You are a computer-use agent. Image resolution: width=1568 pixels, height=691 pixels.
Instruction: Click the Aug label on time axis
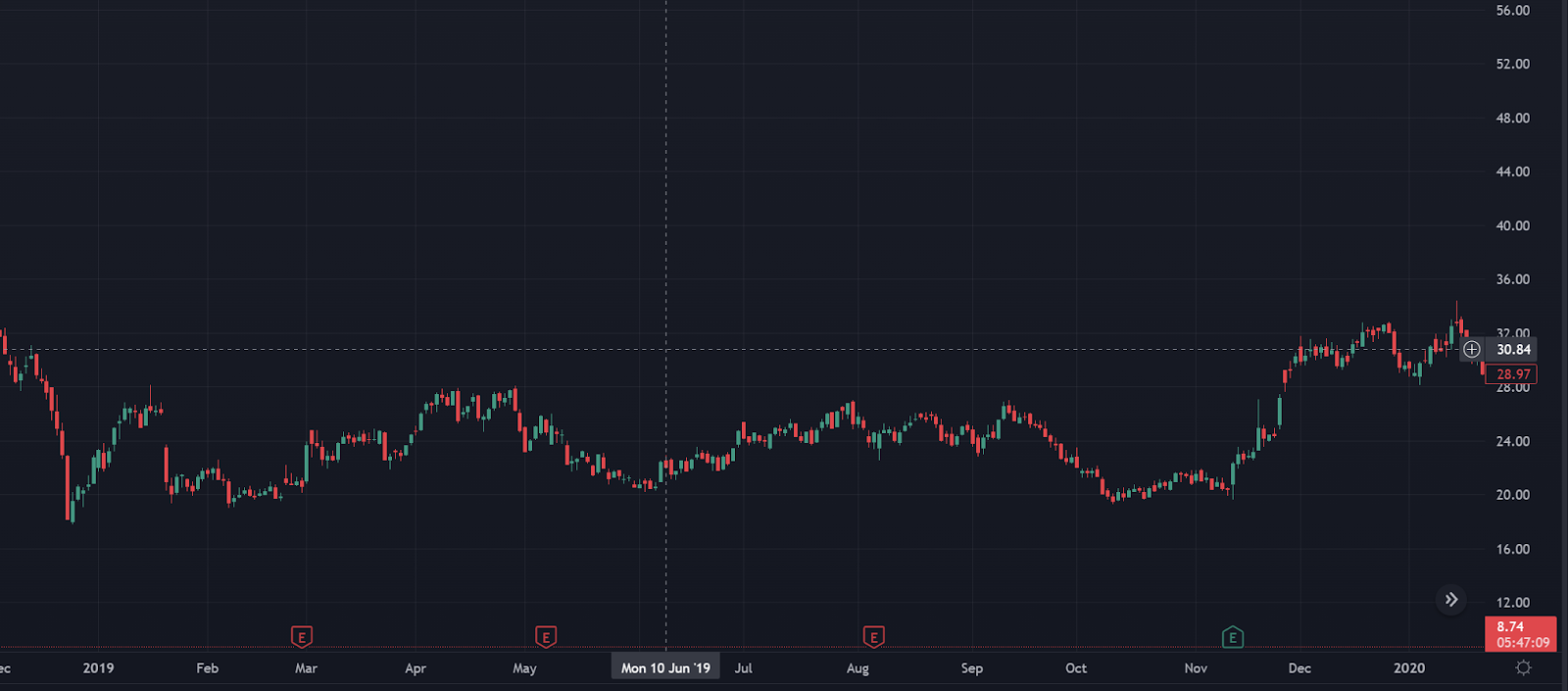click(857, 667)
